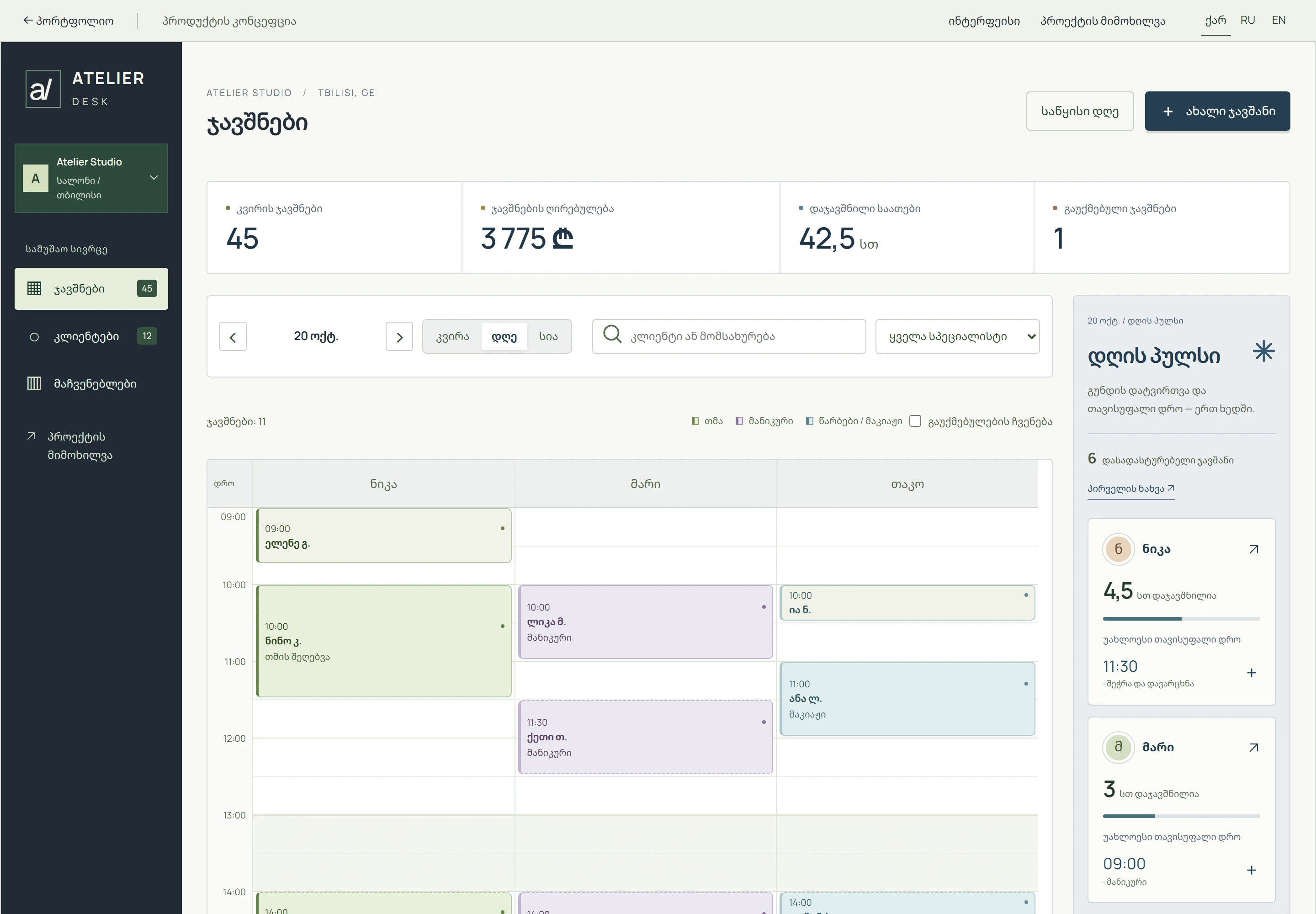Expand the Atelier Studio workspace selector
The width and height of the screenshot is (1316, 914).
(x=91, y=178)
